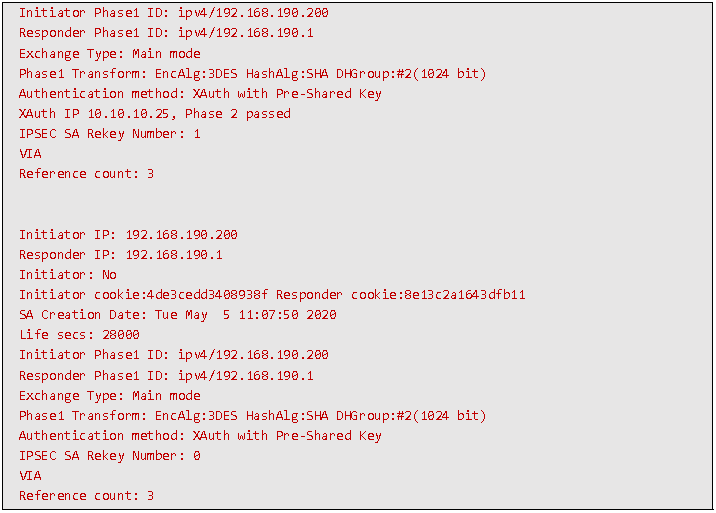This screenshot has height=513, width=716.
Task: Click the first Initiator Phase1 ID line
Action: [174, 13]
